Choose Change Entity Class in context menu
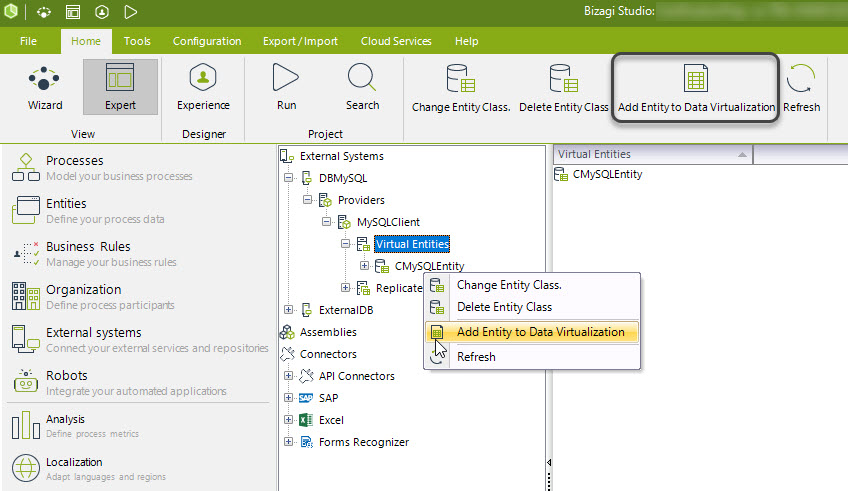 (532, 285)
